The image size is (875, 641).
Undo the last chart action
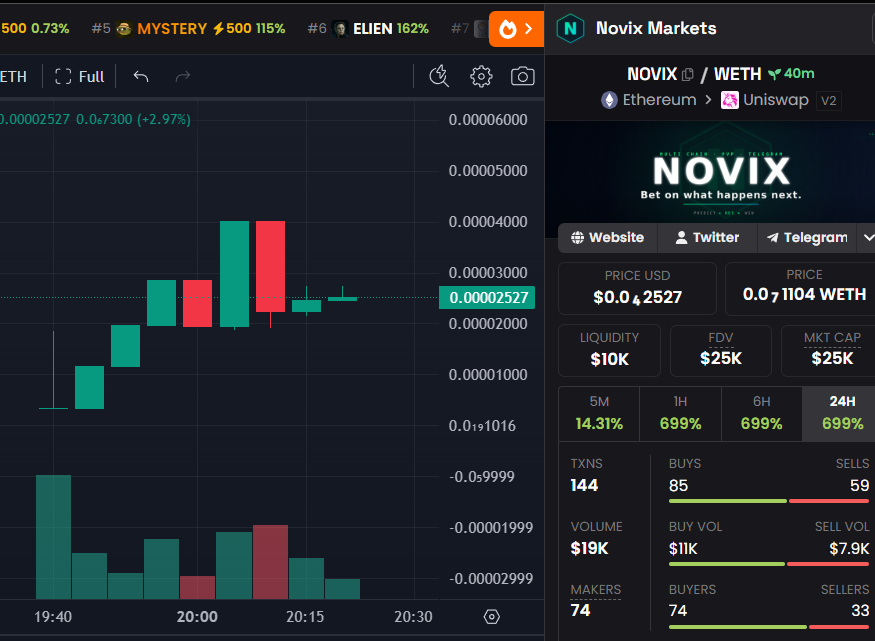(x=141, y=76)
